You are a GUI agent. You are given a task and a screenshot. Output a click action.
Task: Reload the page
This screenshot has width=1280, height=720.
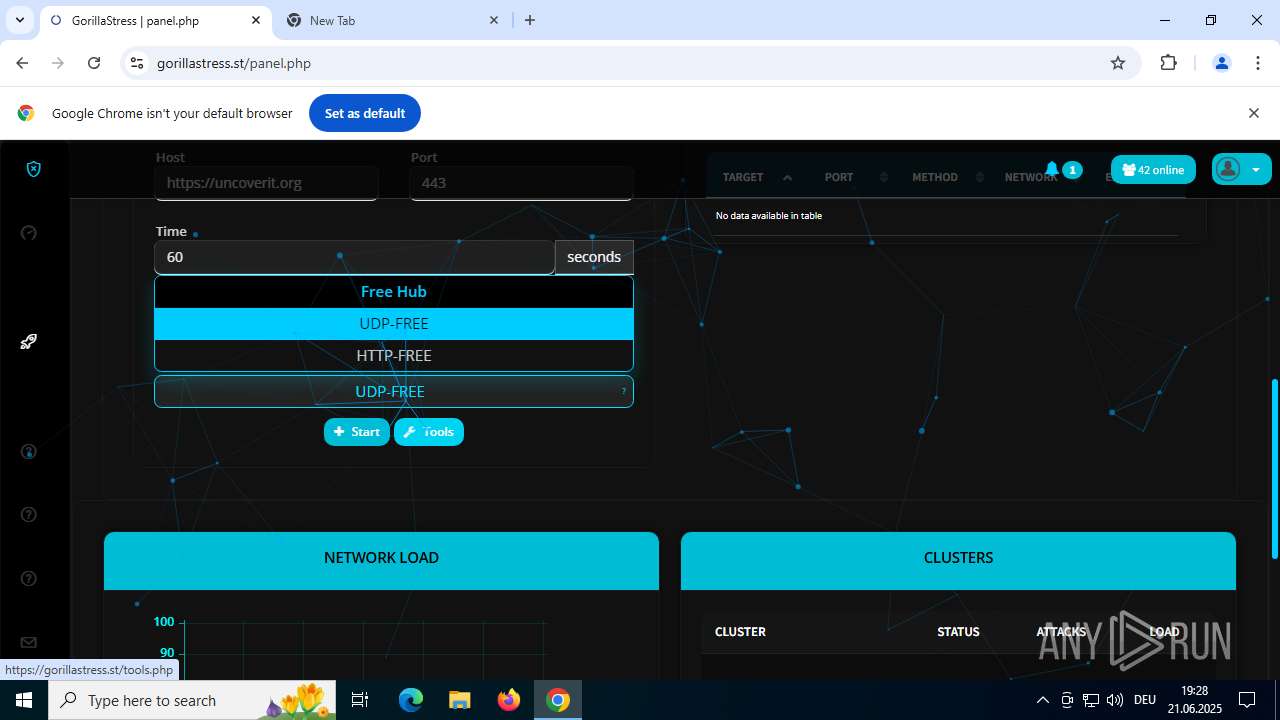tap(94, 63)
